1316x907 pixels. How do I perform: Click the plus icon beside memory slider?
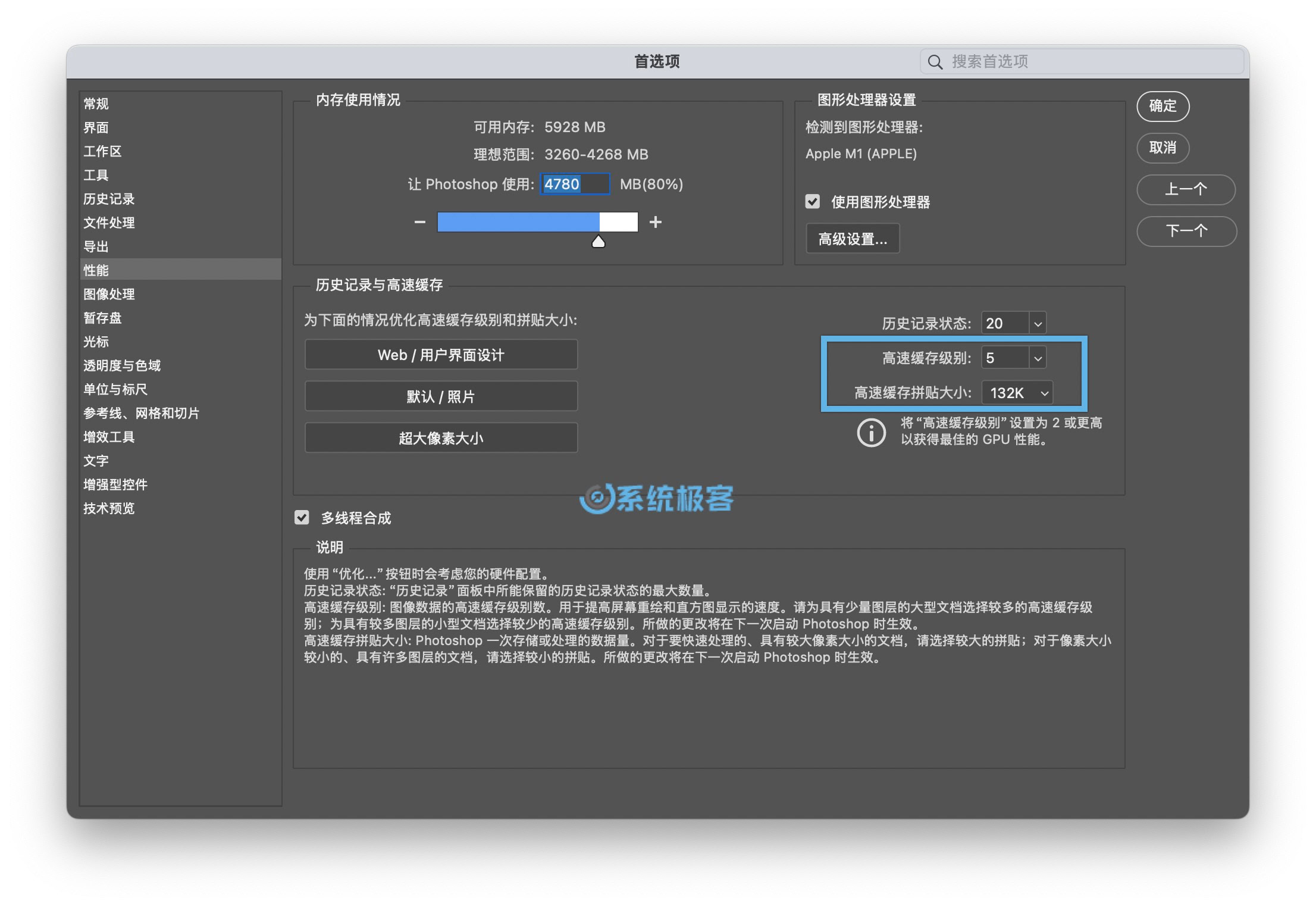[x=655, y=222]
